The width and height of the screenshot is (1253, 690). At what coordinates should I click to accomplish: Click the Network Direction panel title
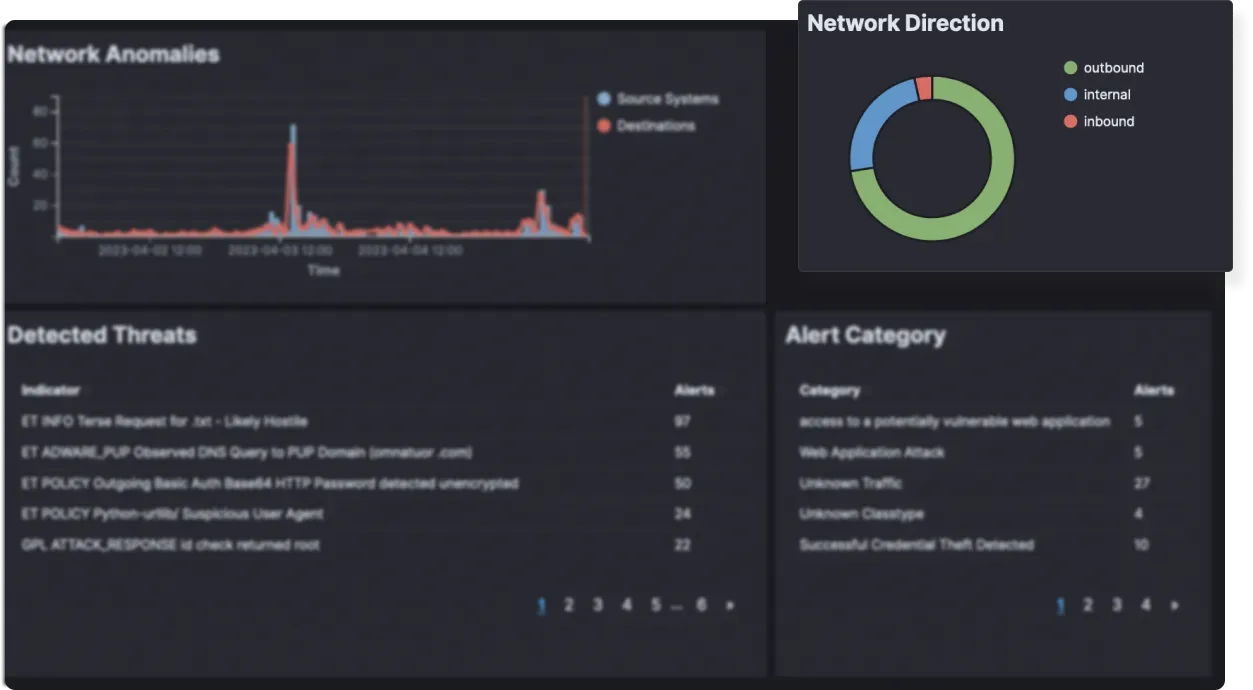904,22
